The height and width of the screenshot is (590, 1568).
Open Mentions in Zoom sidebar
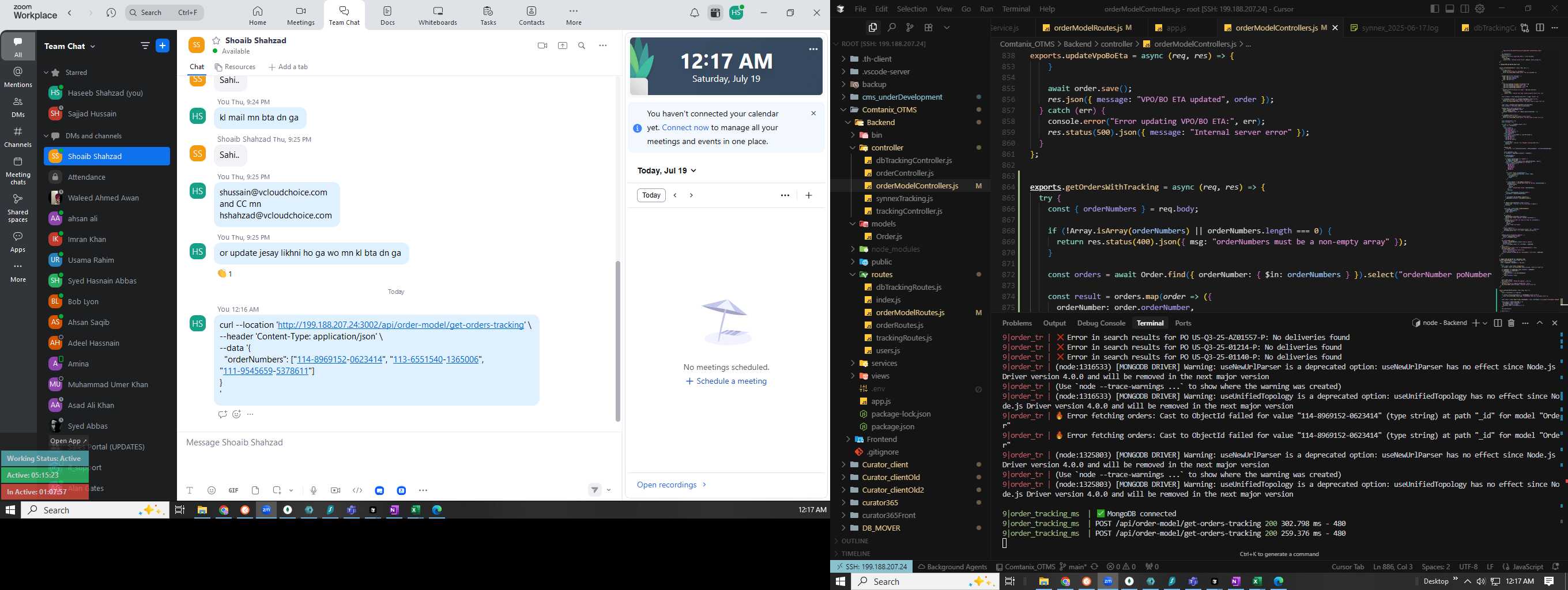click(18, 77)
